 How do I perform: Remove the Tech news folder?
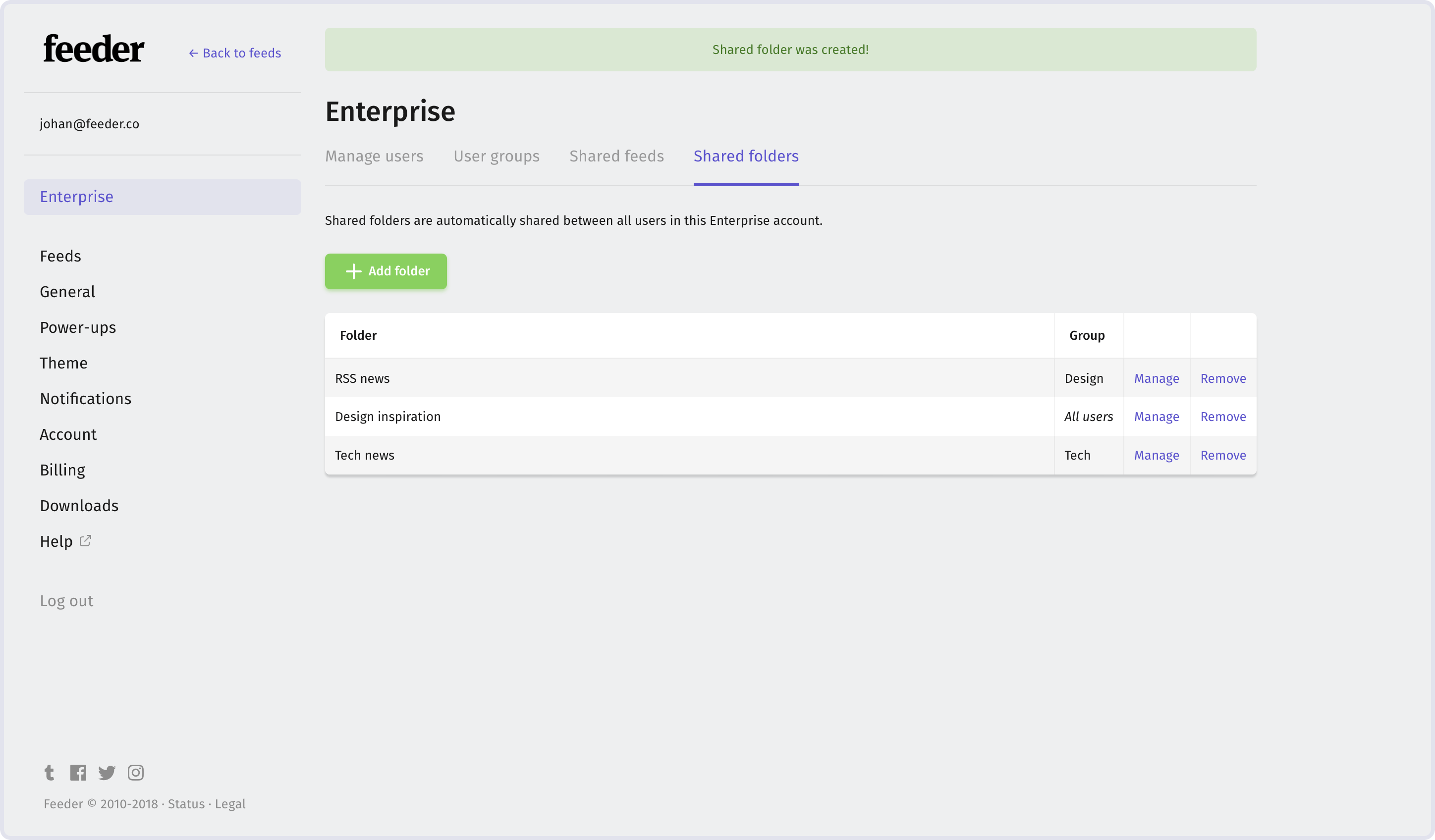(1223, 455)
